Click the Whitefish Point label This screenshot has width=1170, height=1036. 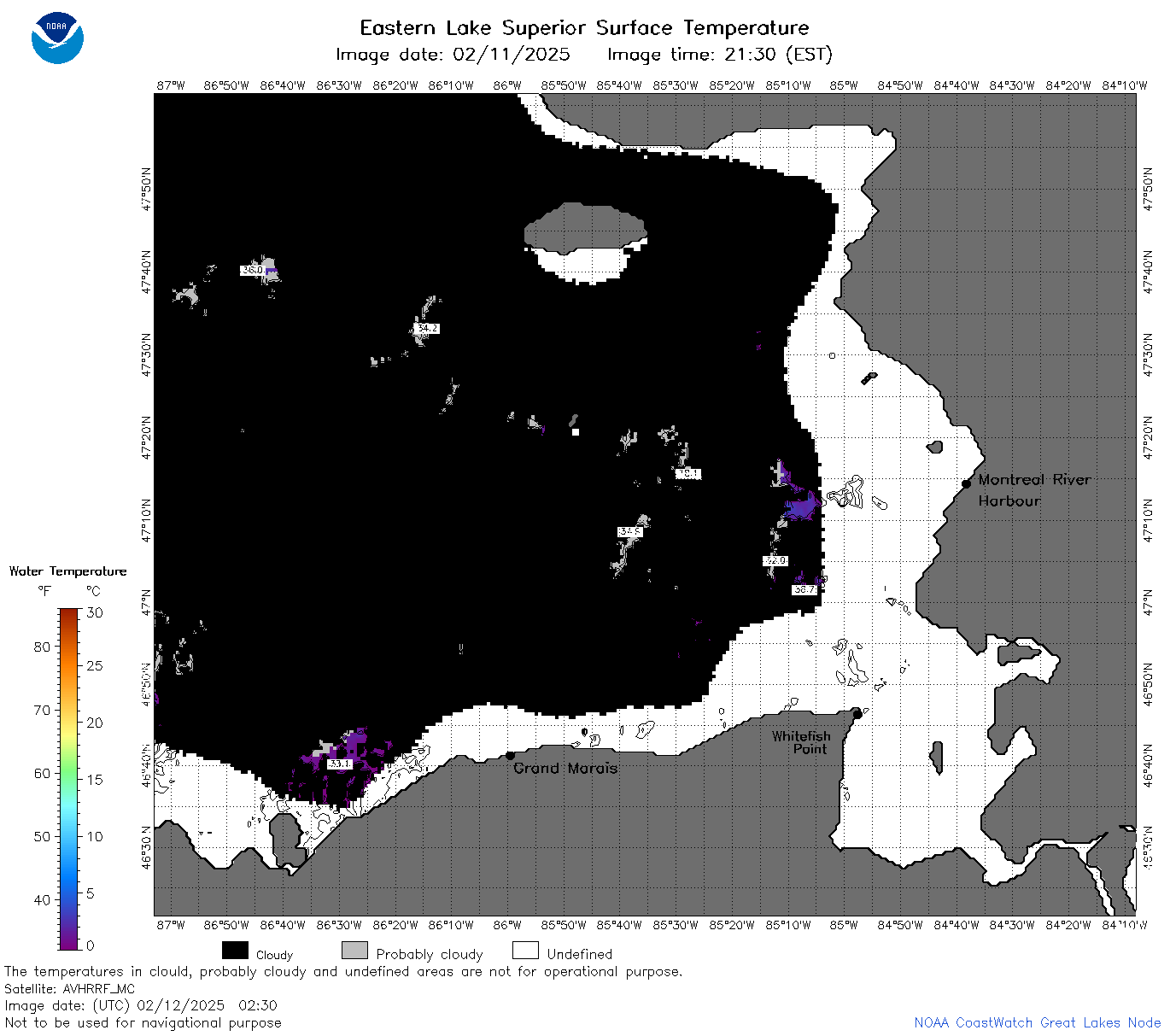pos(801,742)
